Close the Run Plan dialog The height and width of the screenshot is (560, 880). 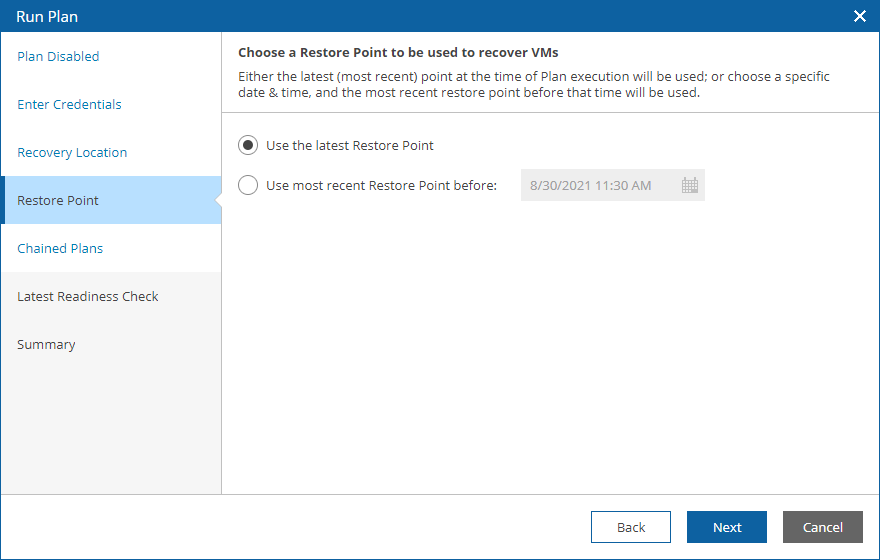pyautogui.click(x=859, y=16)
